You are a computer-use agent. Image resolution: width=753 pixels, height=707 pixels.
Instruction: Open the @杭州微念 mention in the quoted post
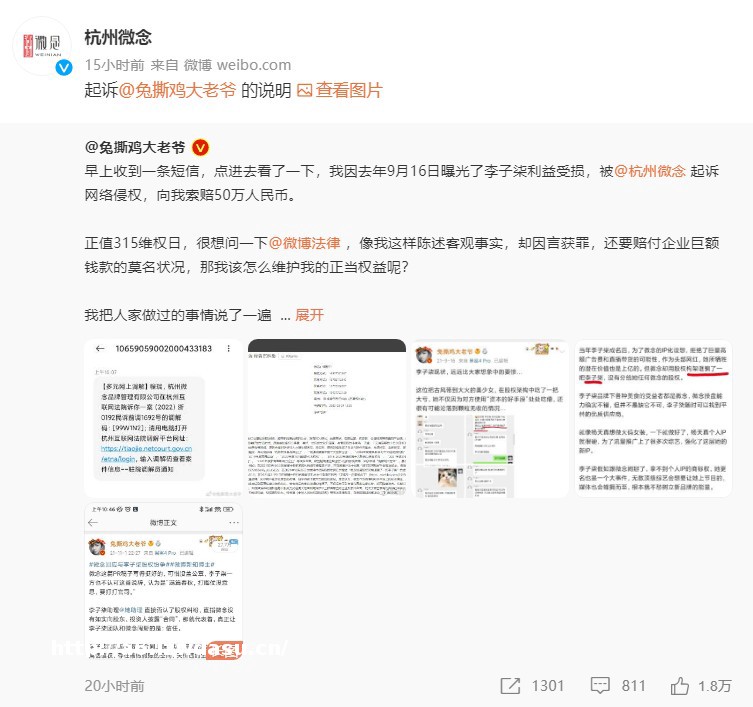(650, 171)
